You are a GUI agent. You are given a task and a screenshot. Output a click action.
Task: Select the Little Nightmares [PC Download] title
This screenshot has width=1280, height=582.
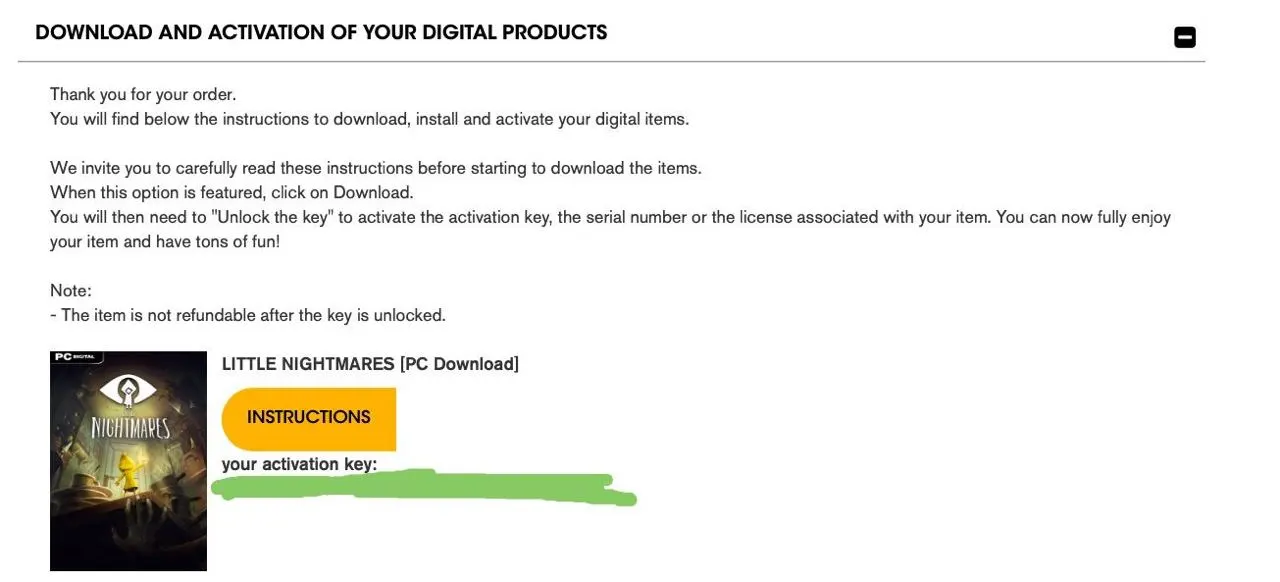[370, 364]
